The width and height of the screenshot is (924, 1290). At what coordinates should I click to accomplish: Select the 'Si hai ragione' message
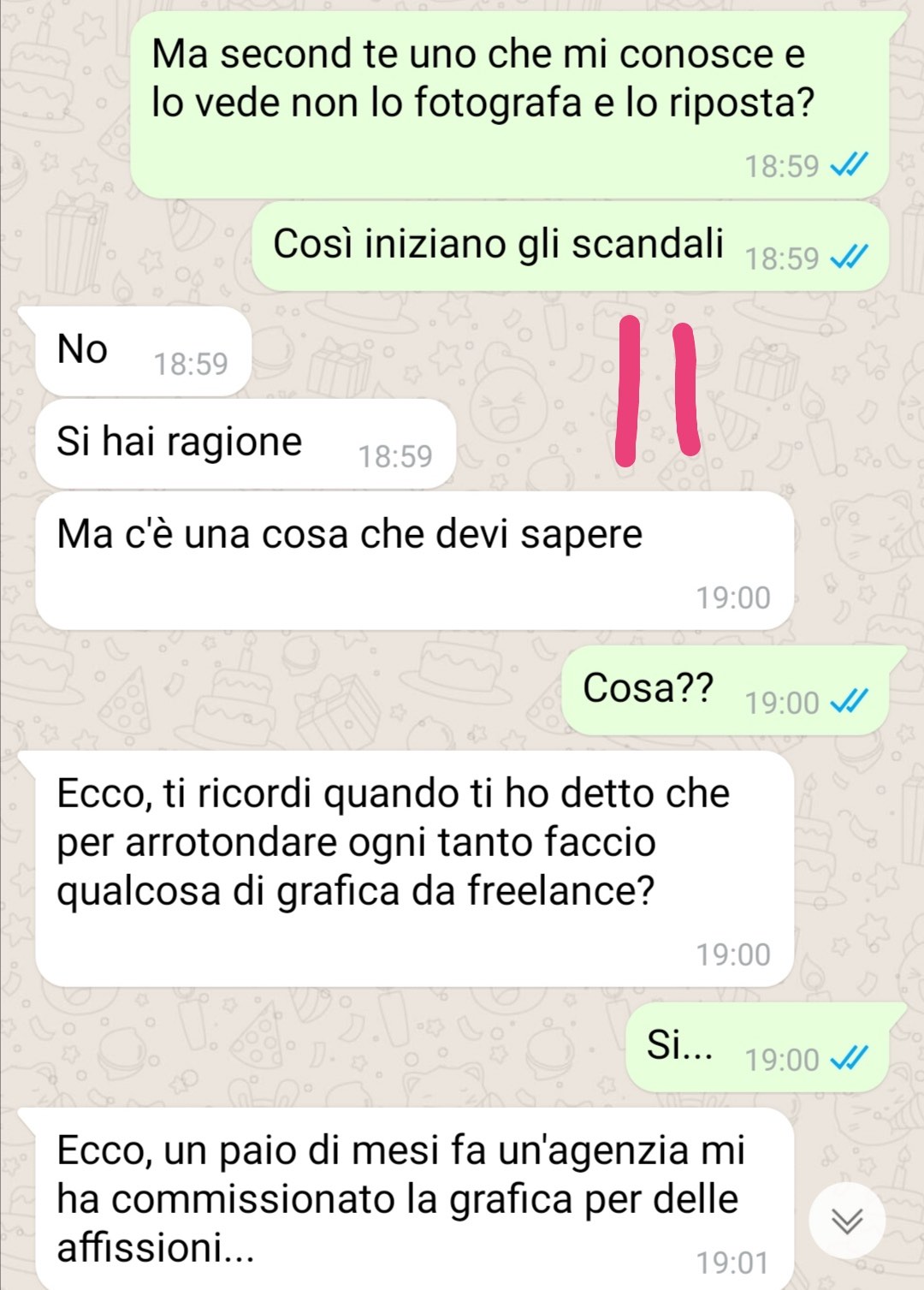tap(245, 443)
